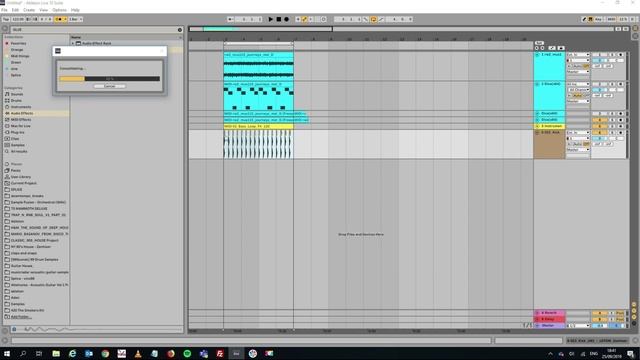Cancel the consolidating progress dialog
This screenshot has height=360, width=640.
pos(110,87)
